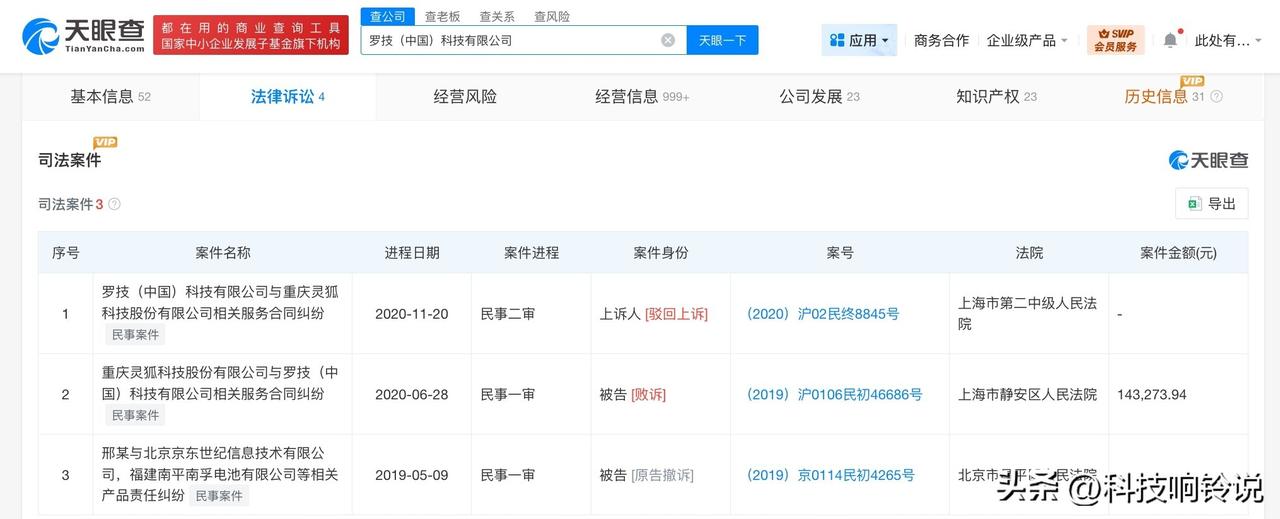Image resolution: width=1280 pixels, height=519 pixels.
Task: Switch to the 法律诉讼 tab
Action: (287, 97)
